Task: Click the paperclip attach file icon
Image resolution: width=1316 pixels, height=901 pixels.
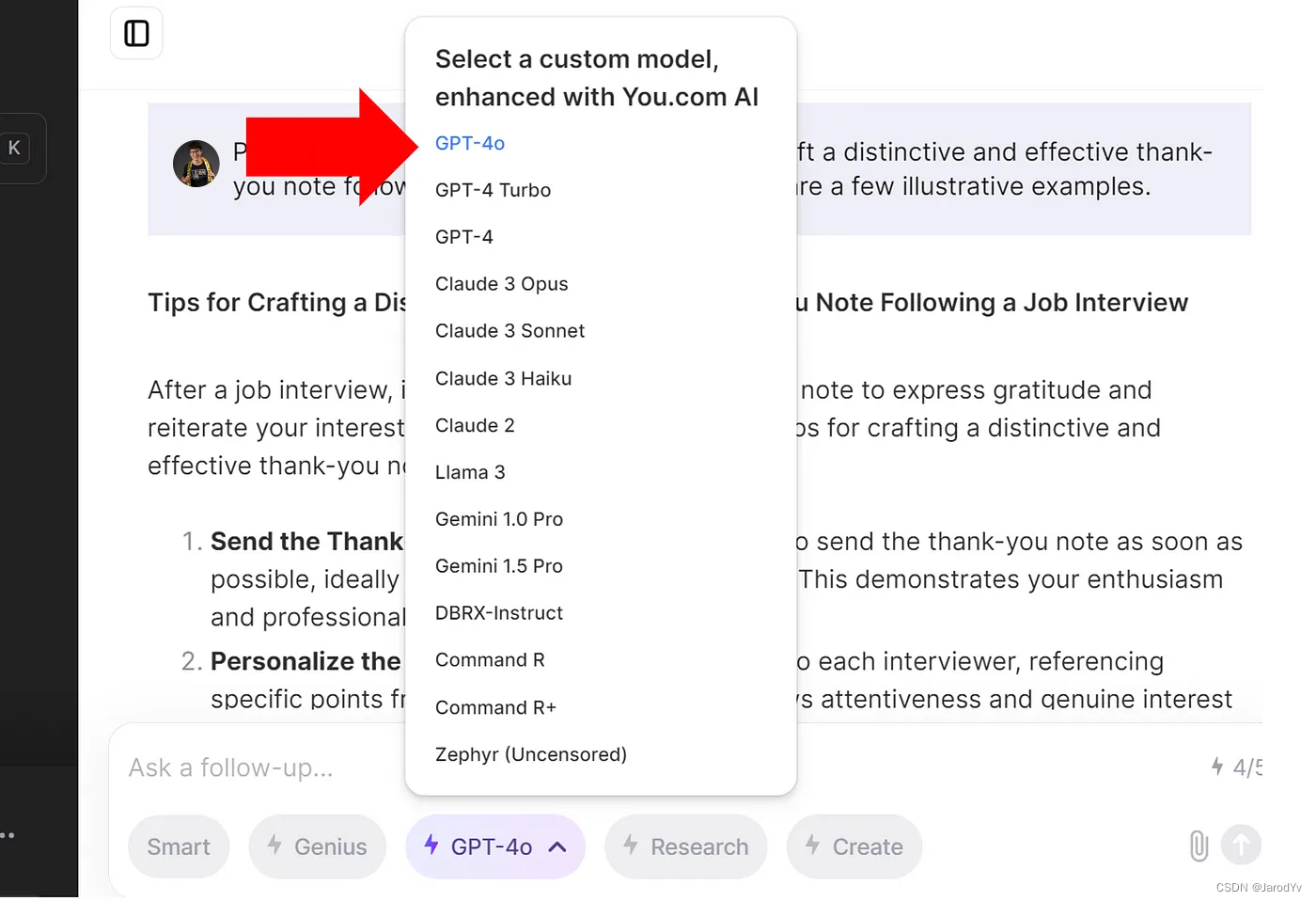Action: 1198,846
